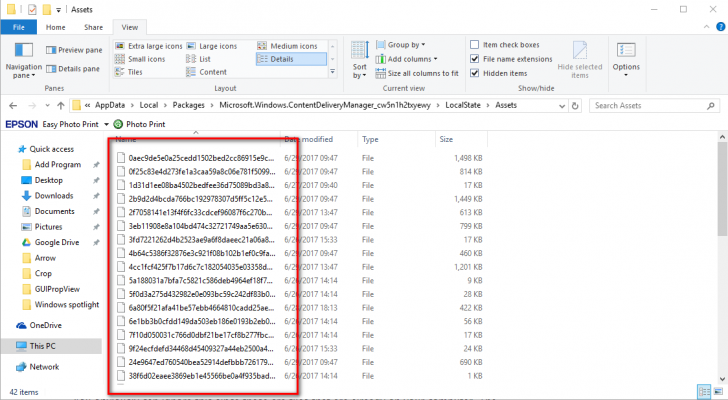Sort by the Size column header
The width and height of the screenshot is (728, 400).
tap(462, 139)
